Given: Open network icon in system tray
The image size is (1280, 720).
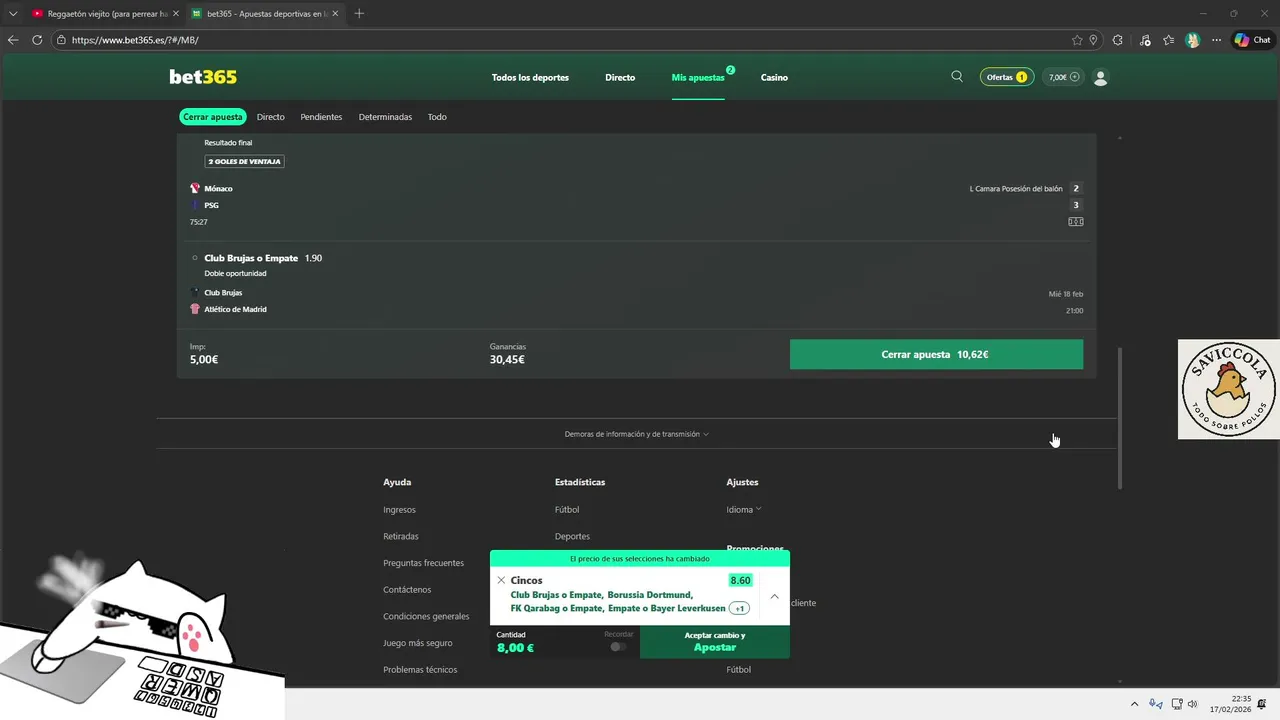Looking at the screenshot, I should coord(1177,704).
